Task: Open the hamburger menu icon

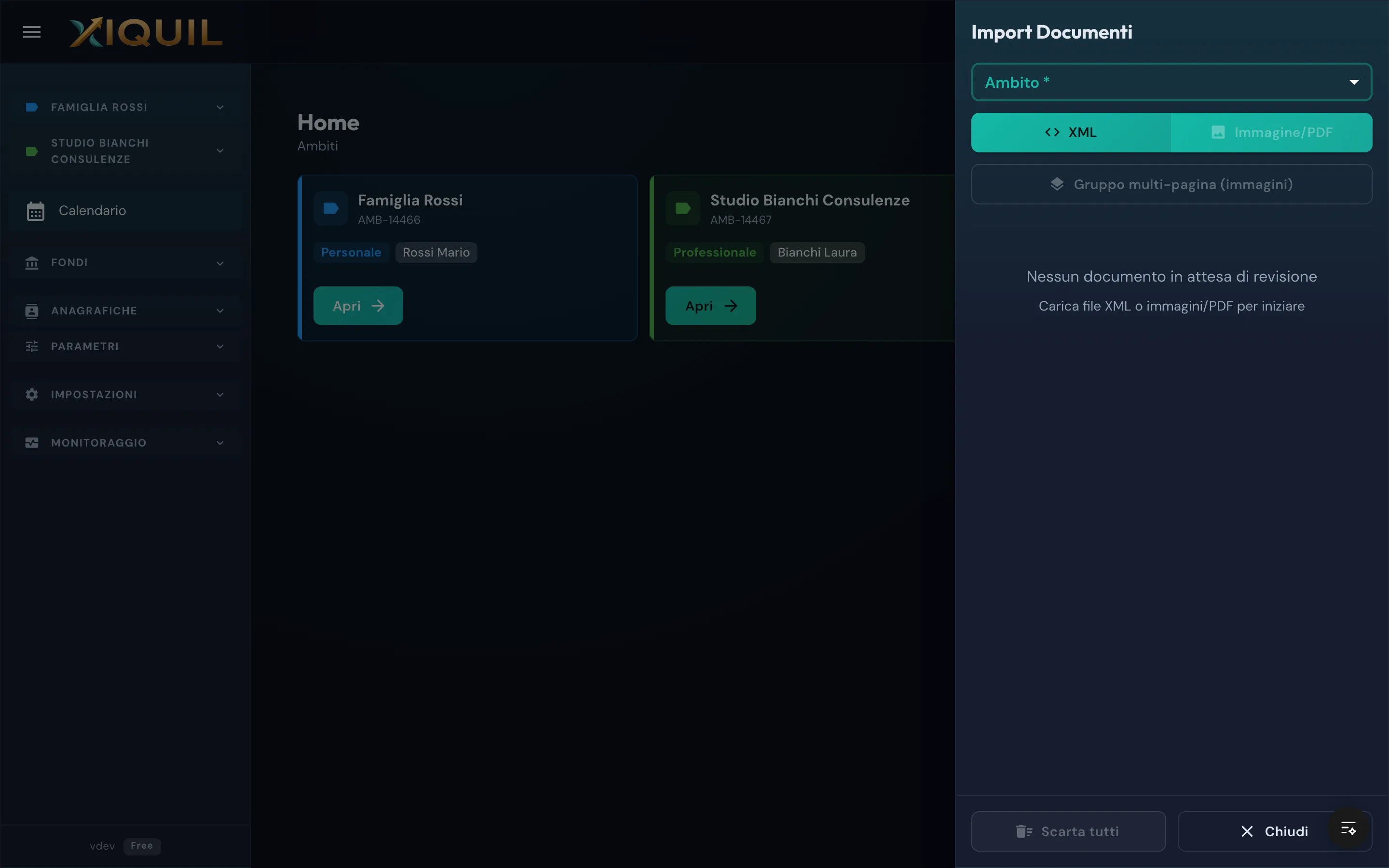Action: tap(31, 32)
